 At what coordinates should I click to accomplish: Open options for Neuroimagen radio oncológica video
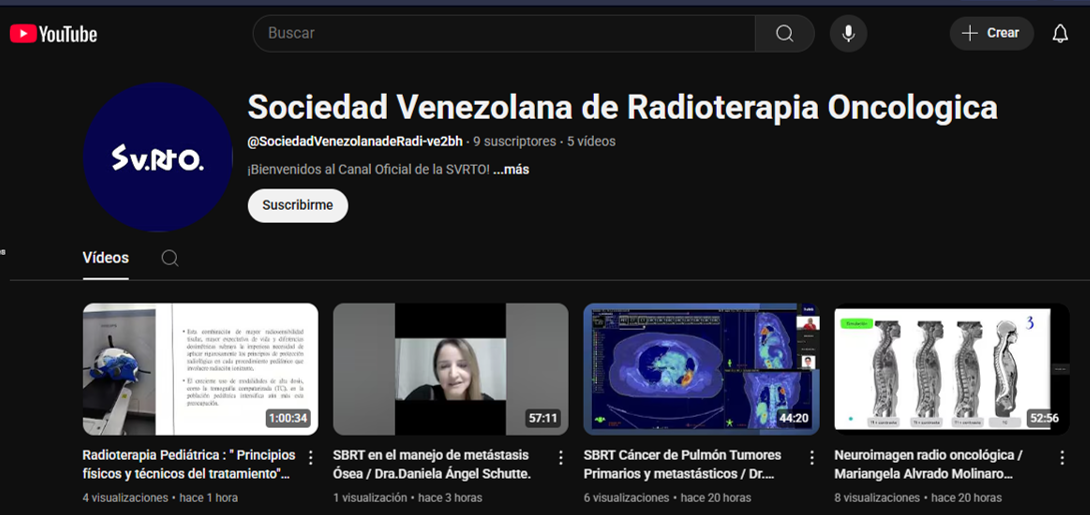pyautogui.click(x=1062, y=457)
